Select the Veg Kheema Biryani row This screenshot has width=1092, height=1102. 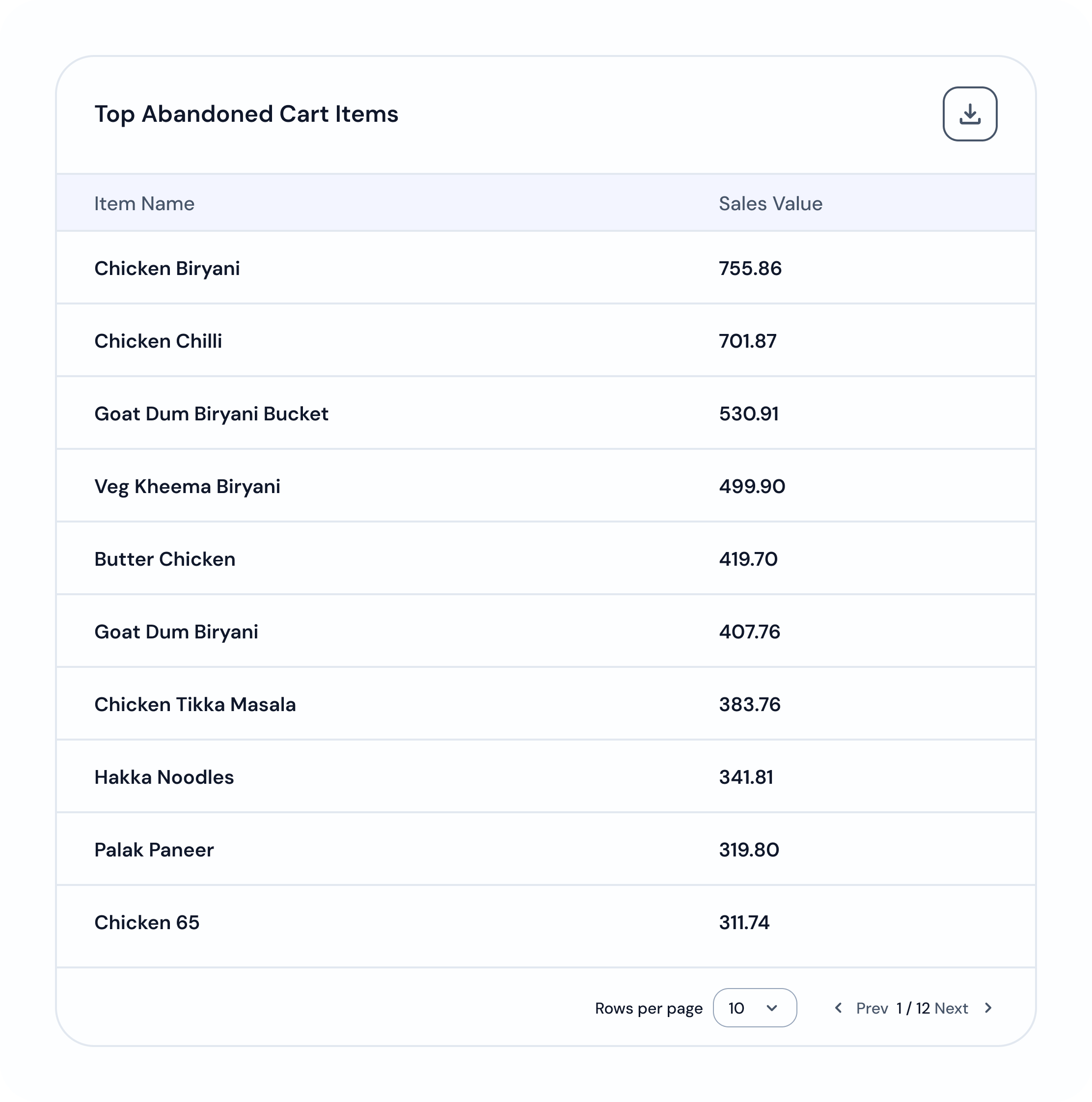546,486
